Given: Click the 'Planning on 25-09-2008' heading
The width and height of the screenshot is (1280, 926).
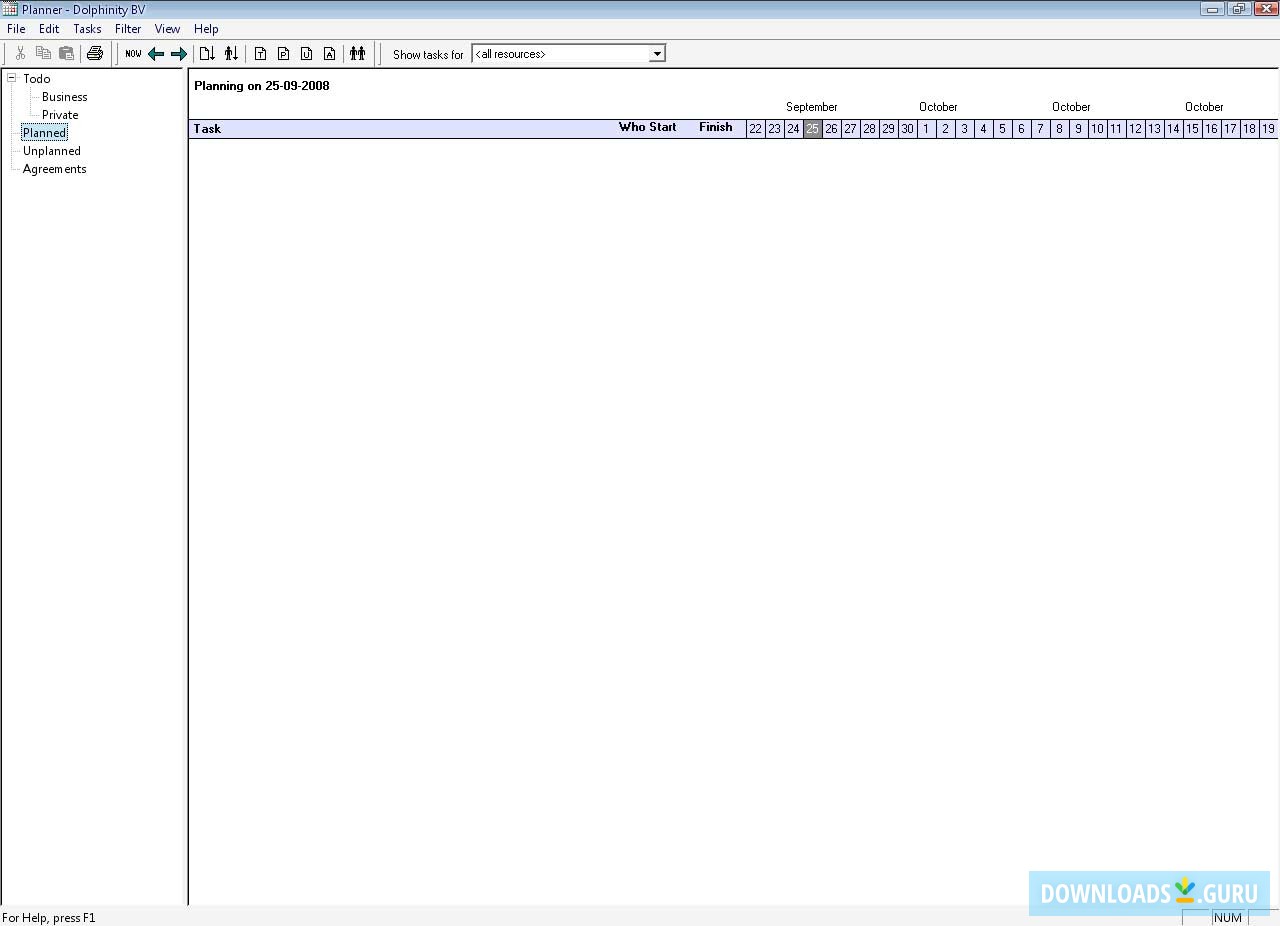Looking at the screenshot, I should coord(262,86).
